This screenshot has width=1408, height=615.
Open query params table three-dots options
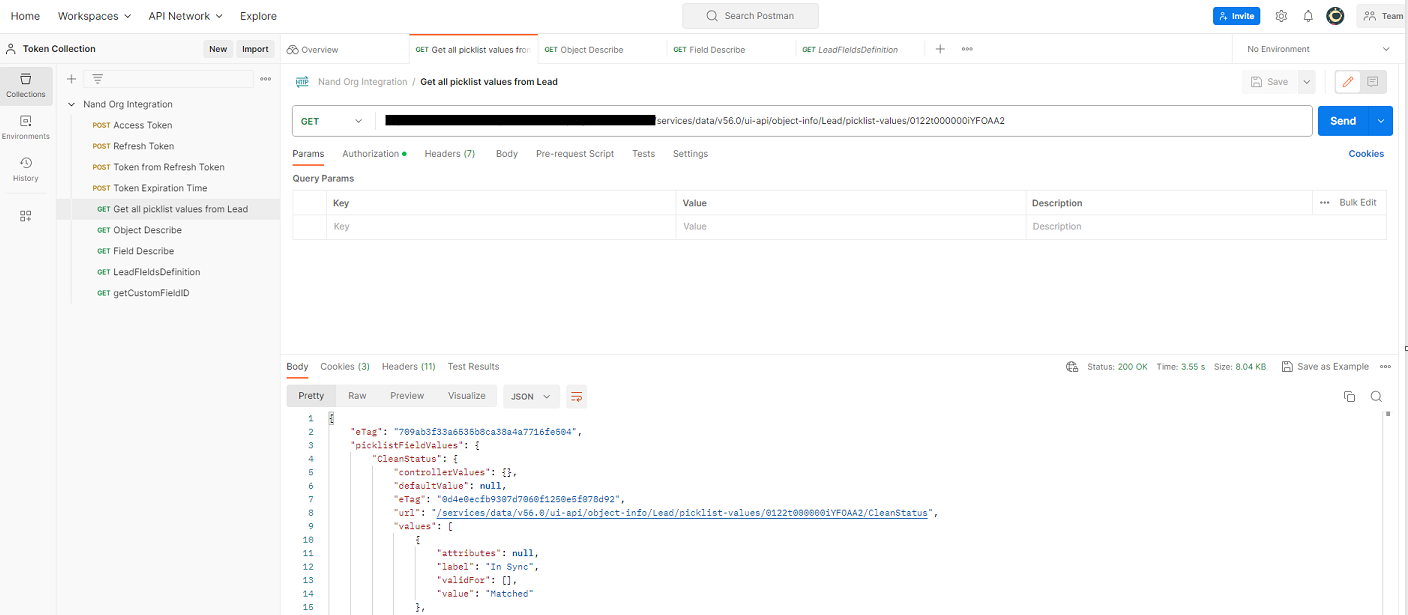coord(1325,203)
